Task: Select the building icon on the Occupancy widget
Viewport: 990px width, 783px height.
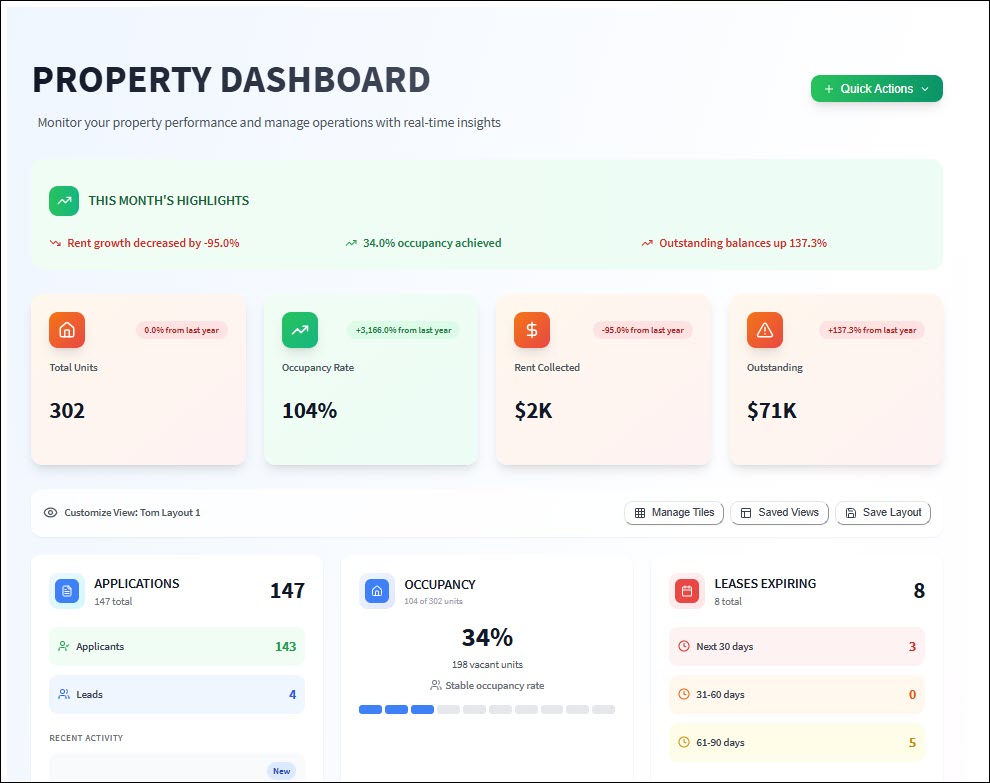Action: pyautogui.click(x=376, y=591)
